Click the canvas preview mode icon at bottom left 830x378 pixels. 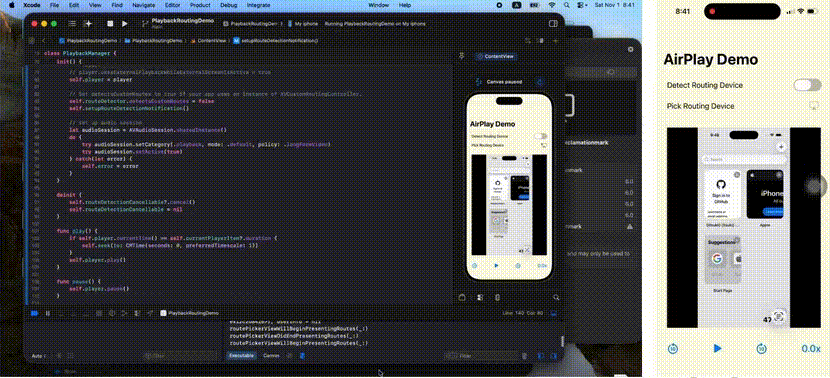tap(462, 298)
